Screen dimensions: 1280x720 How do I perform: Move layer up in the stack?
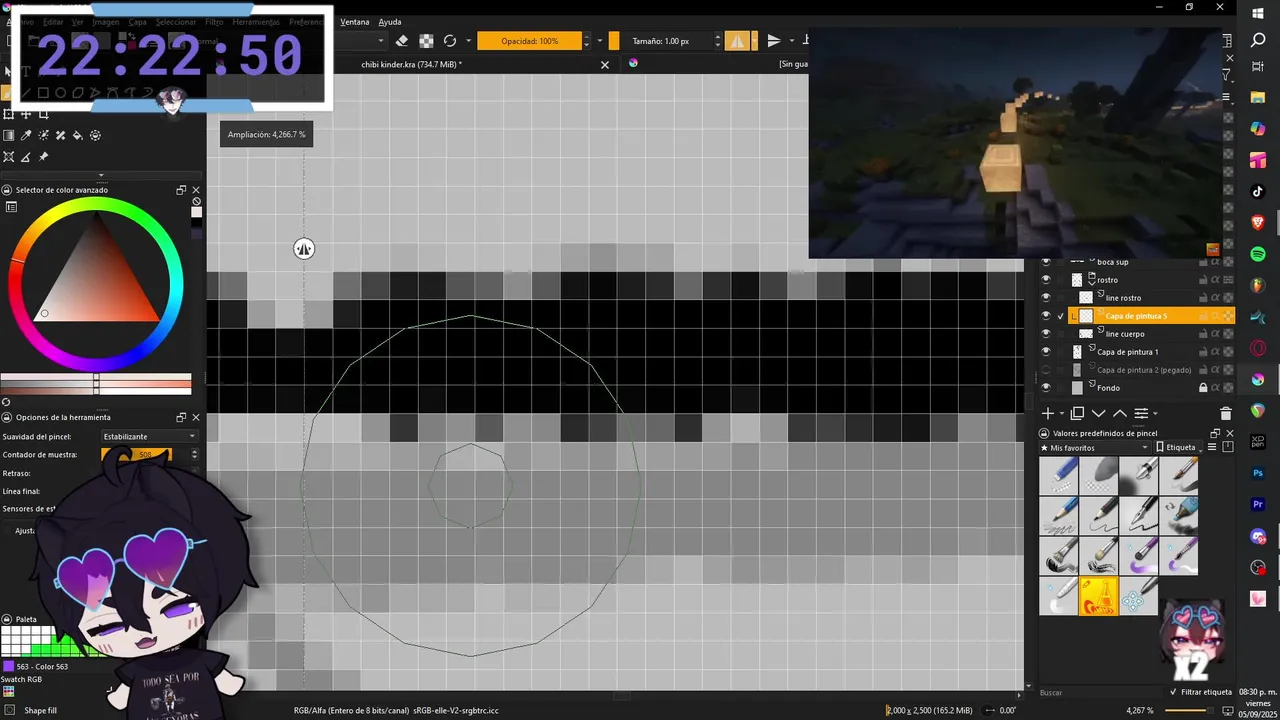pyautogui.click(x=1119, y=413)
